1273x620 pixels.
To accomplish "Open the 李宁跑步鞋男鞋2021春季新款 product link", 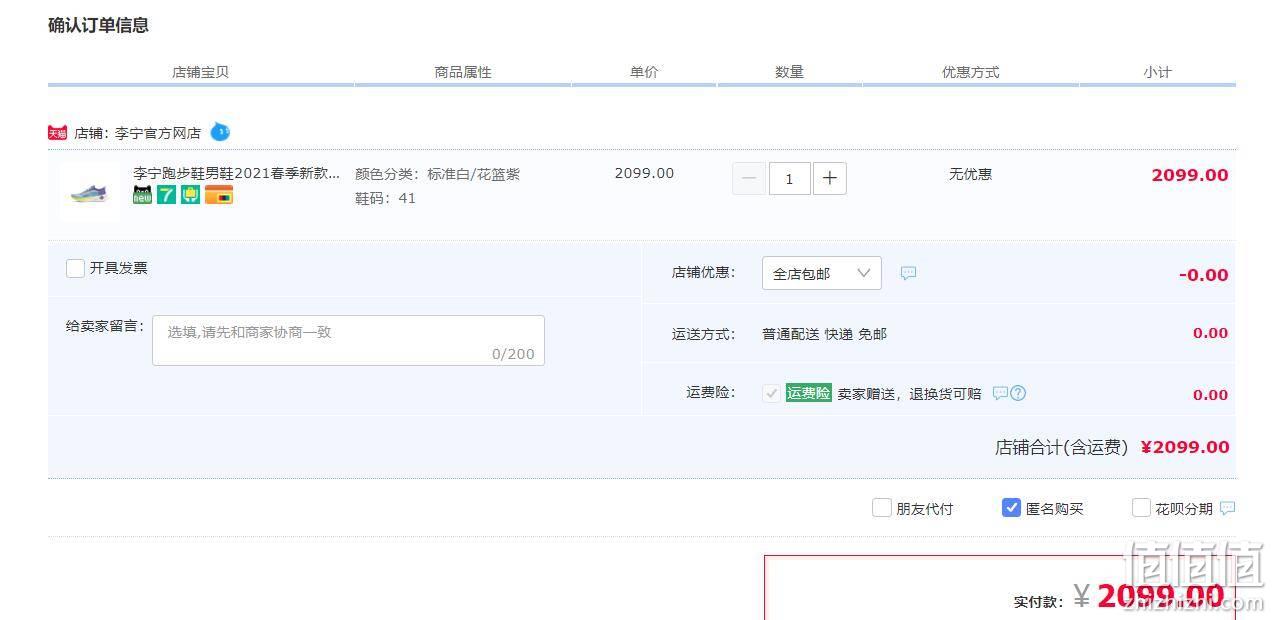I will [237, 173].
